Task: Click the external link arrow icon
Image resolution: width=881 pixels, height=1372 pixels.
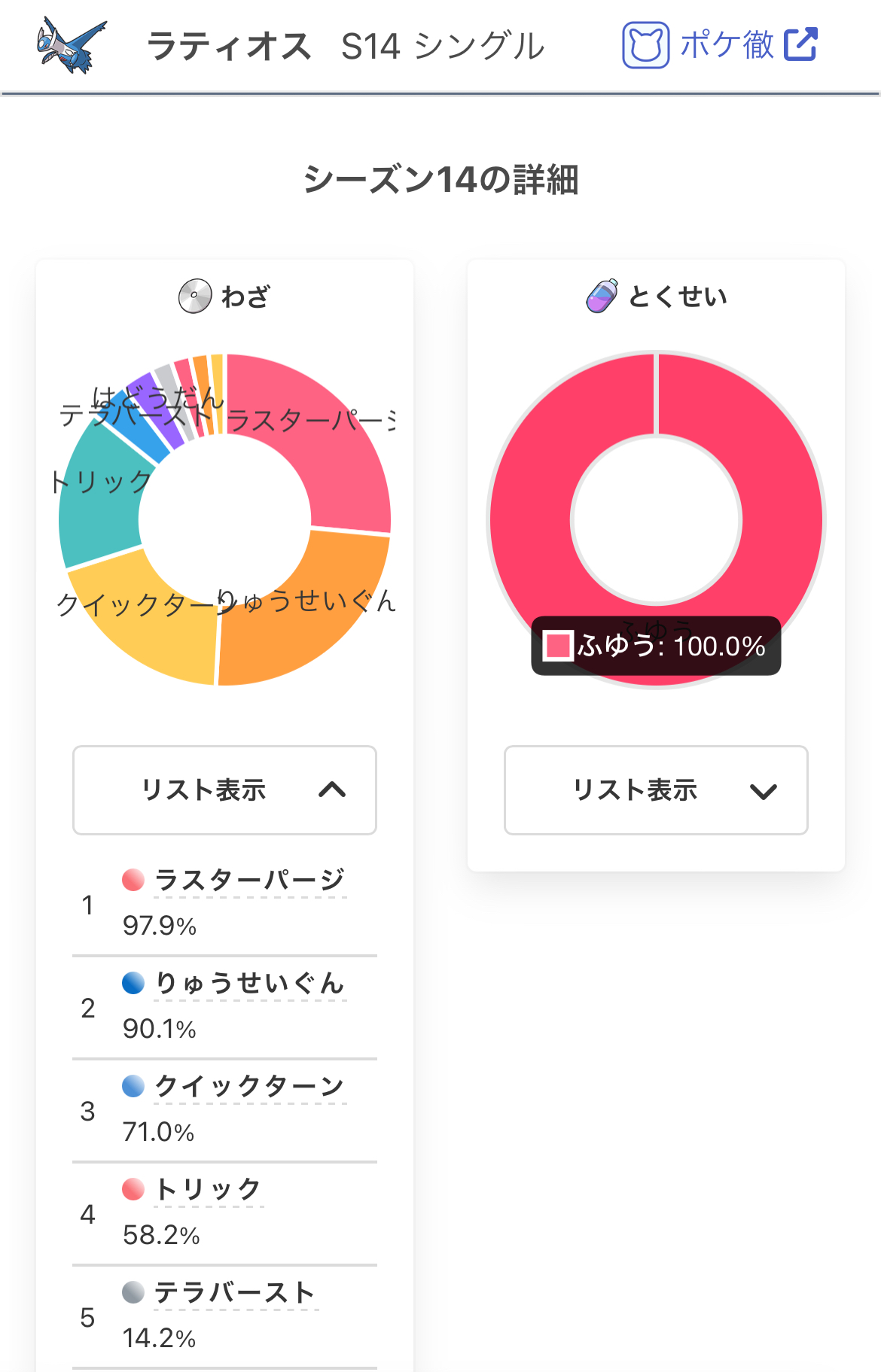Action: click(x=800, y=44)
